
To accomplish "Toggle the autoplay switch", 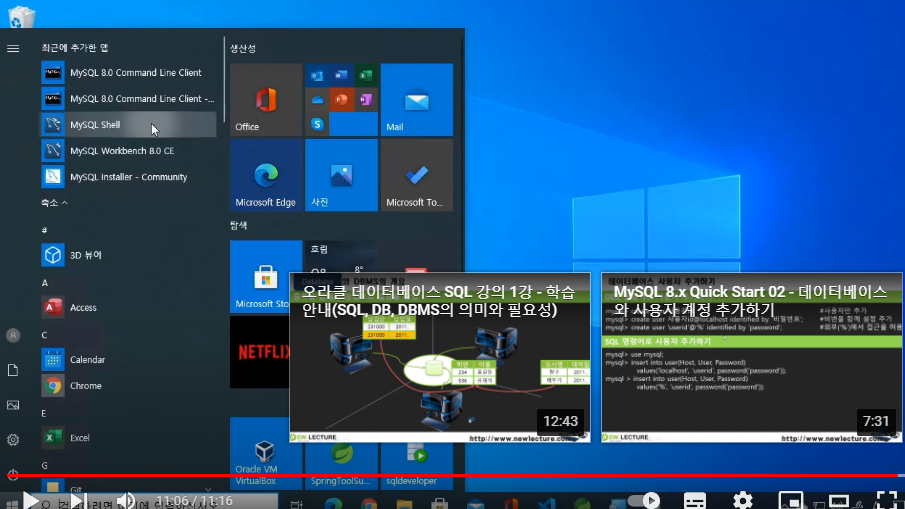I will point(644,500).
